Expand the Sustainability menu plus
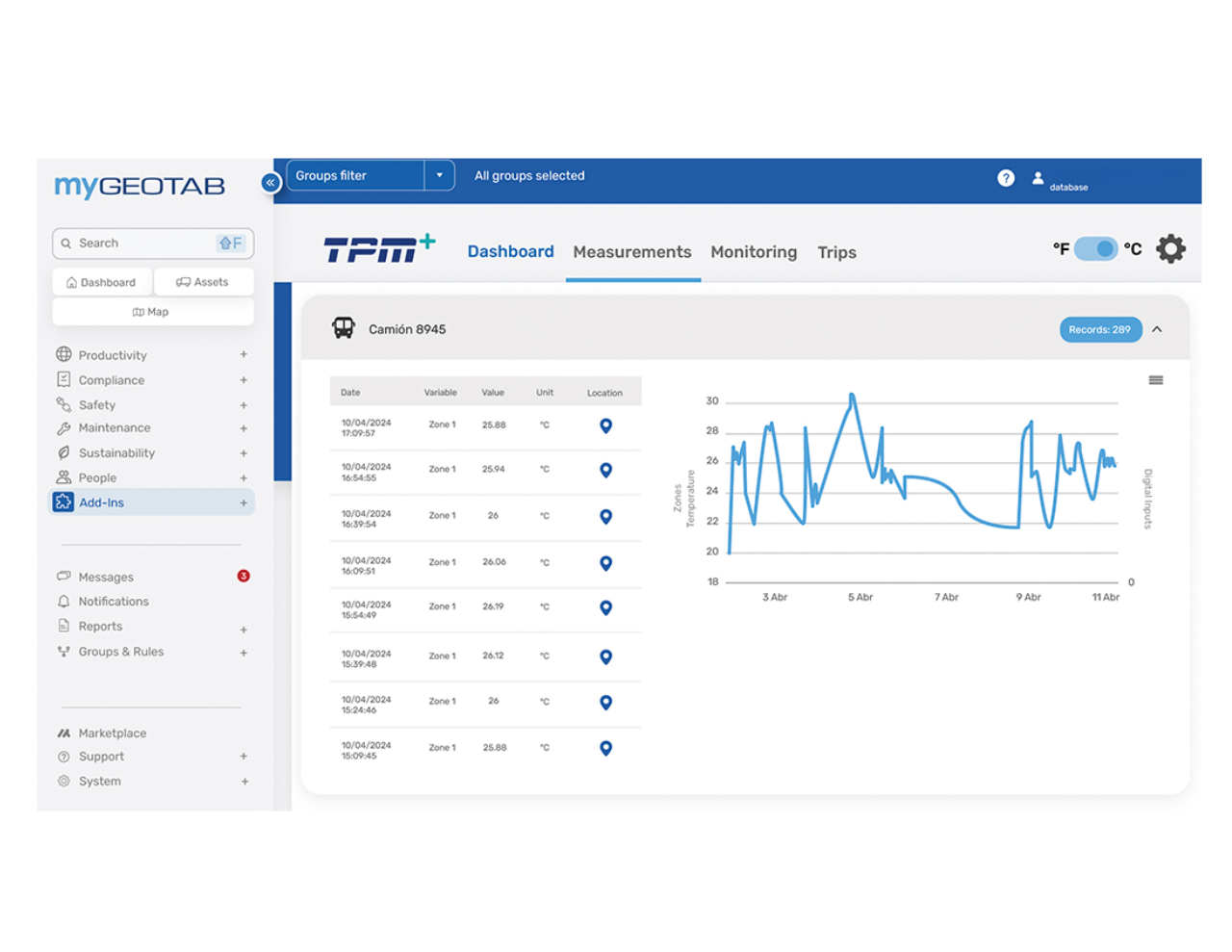1232x952 pixels. [x=244, y=453]
